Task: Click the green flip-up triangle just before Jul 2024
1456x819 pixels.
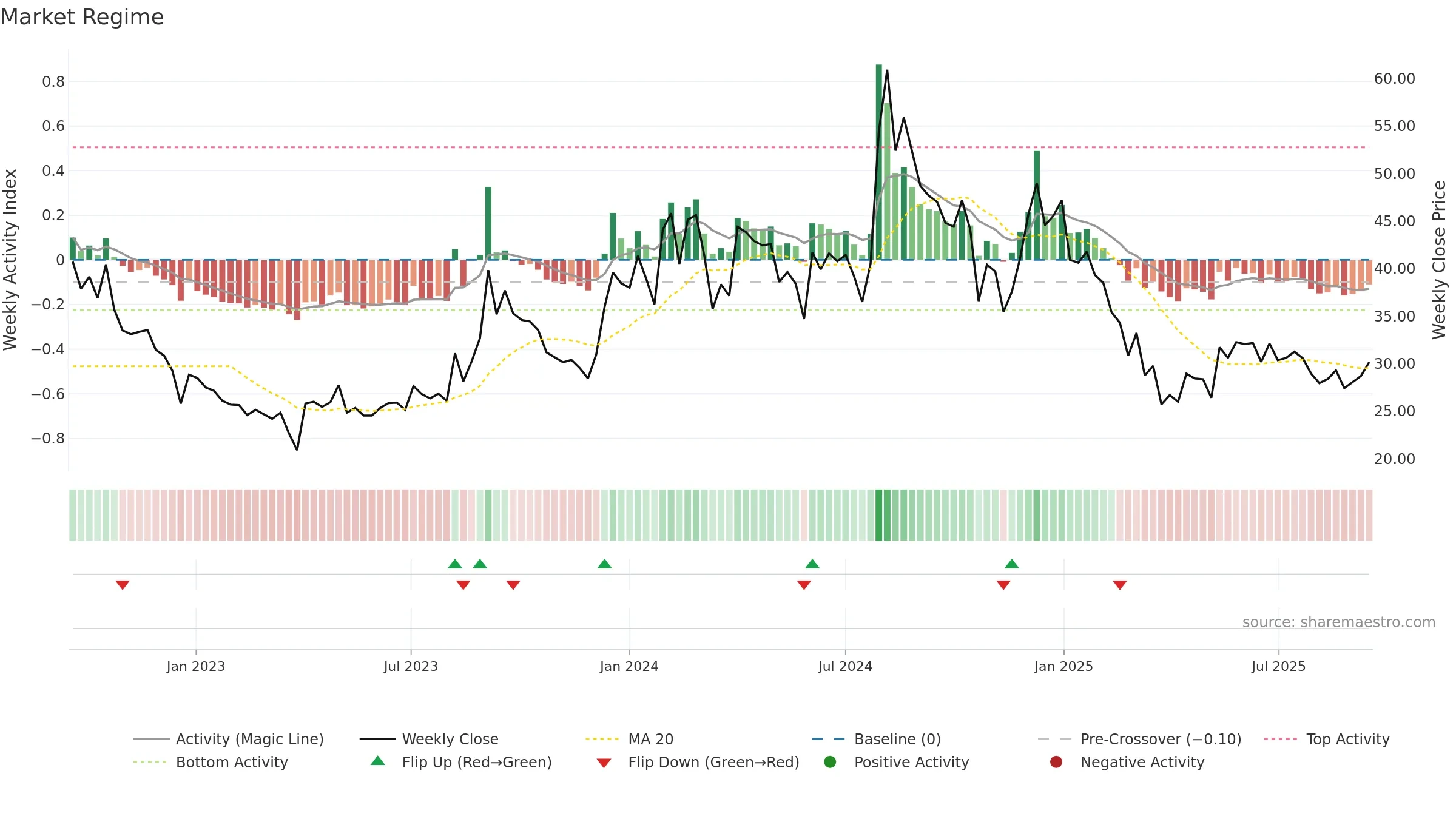Action: tap(812, 564)
